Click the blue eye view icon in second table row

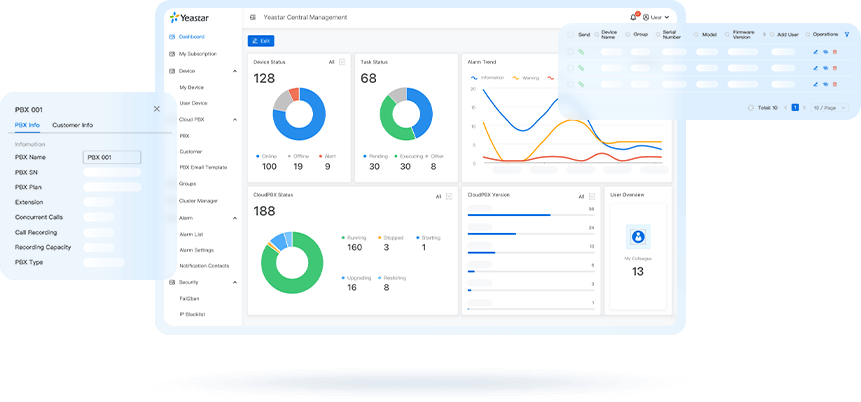825,68
